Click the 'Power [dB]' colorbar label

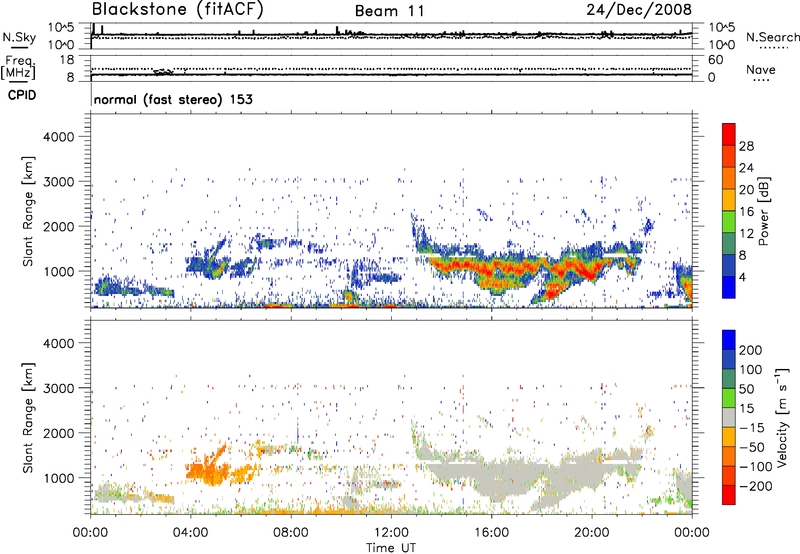click(x=764, y=211)
